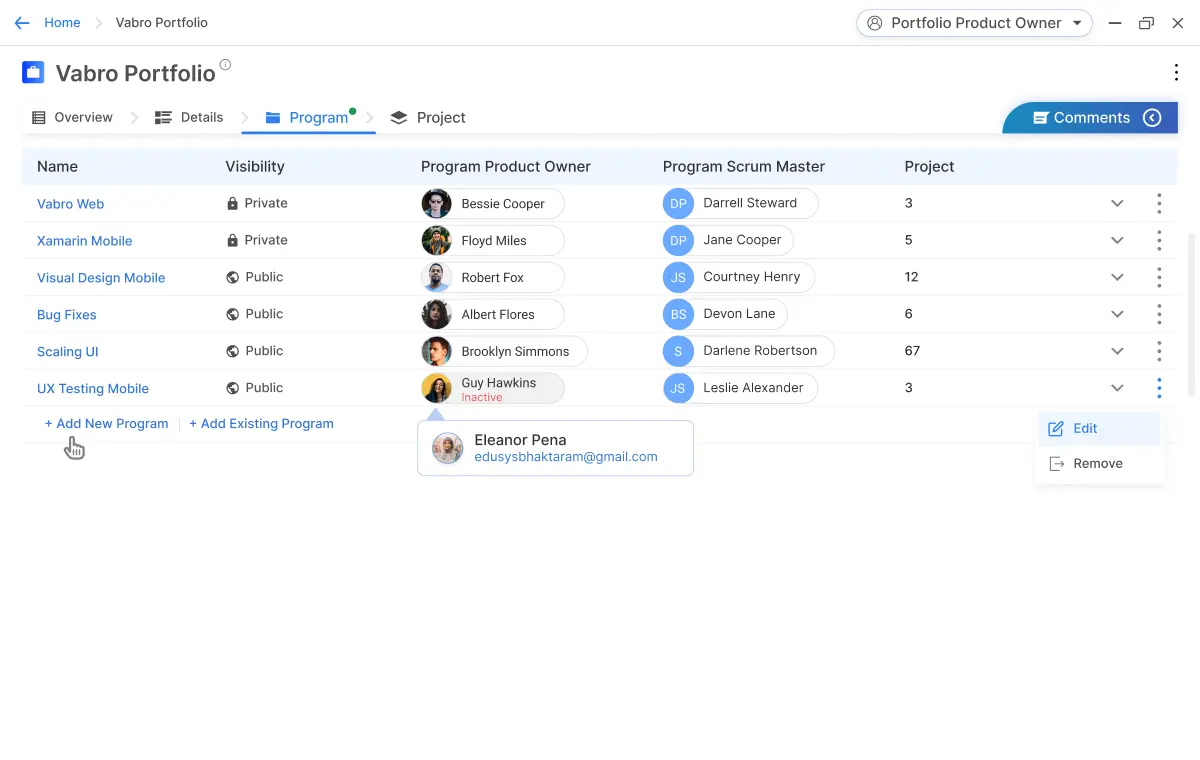Collapse the Comments panel arrow icon
1200x760 pixels.
(1152, 118)
